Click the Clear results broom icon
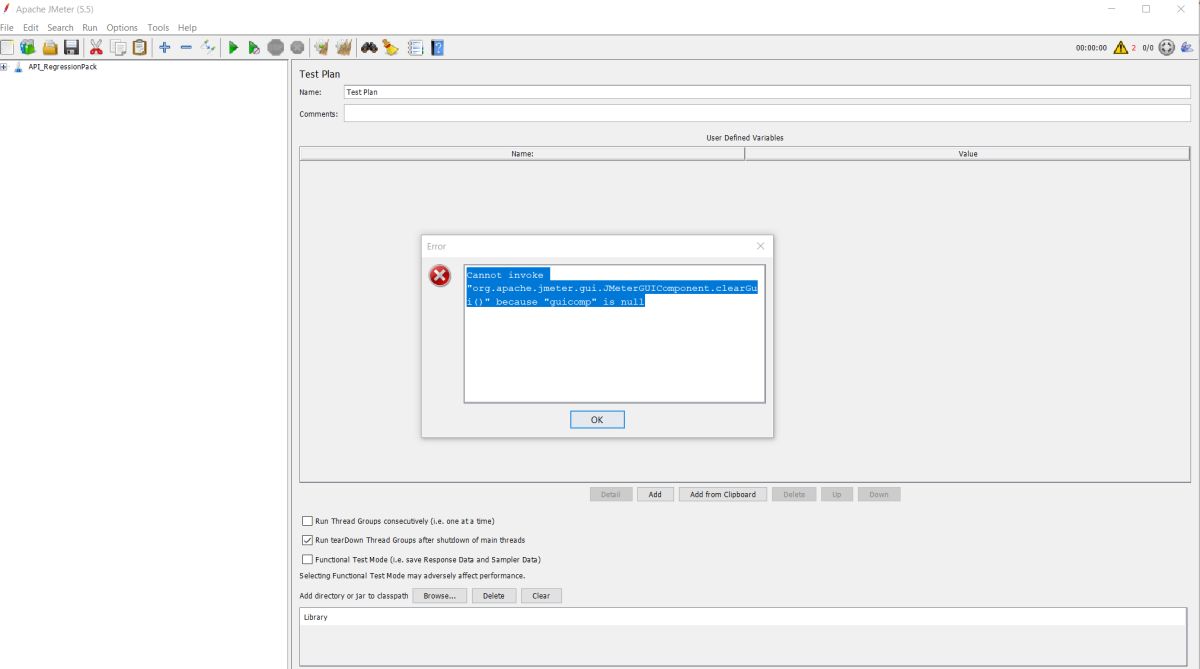The height and width of the screenshot is (669, 1200). click(x=321, y=47)
